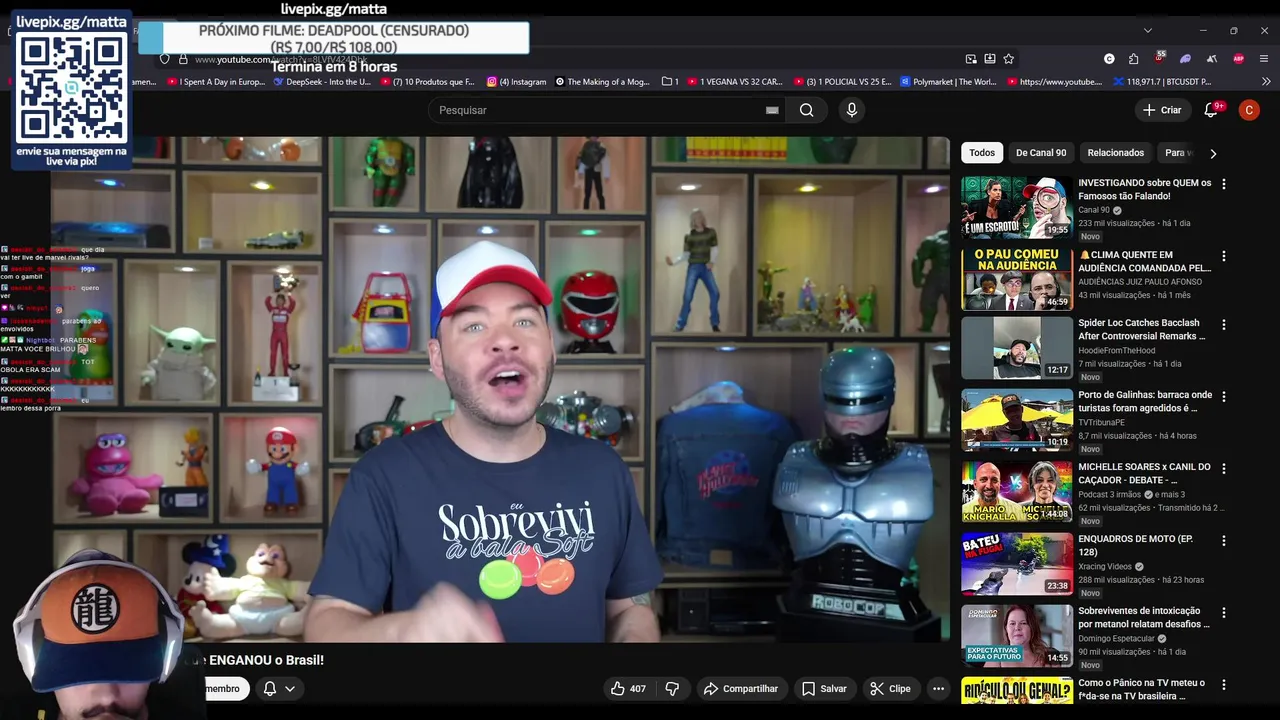Like the video with thumbs up
This screenshot has width=1280, height=720.
click(628, 688)
